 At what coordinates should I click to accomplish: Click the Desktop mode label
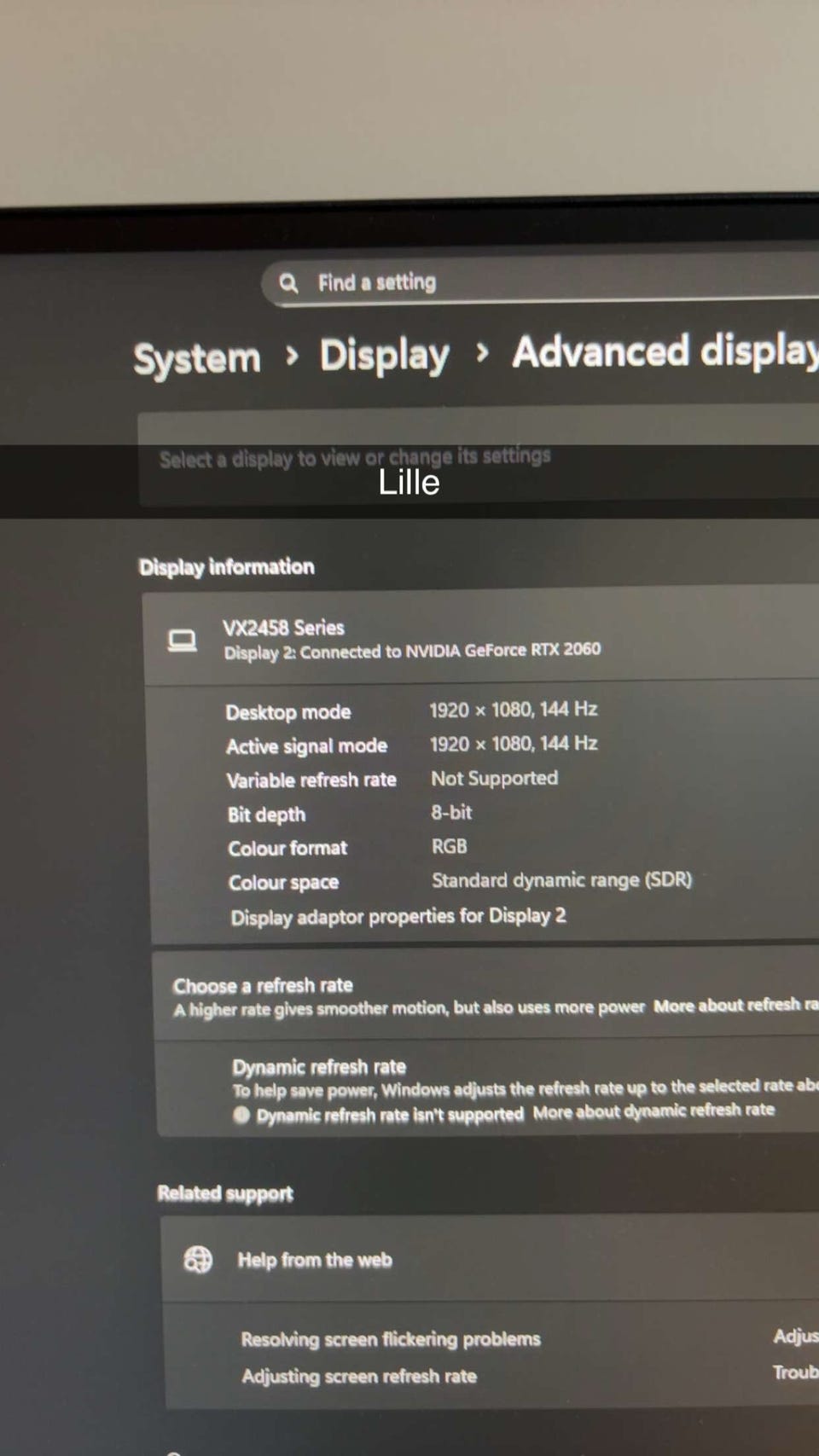coord(288,712)
